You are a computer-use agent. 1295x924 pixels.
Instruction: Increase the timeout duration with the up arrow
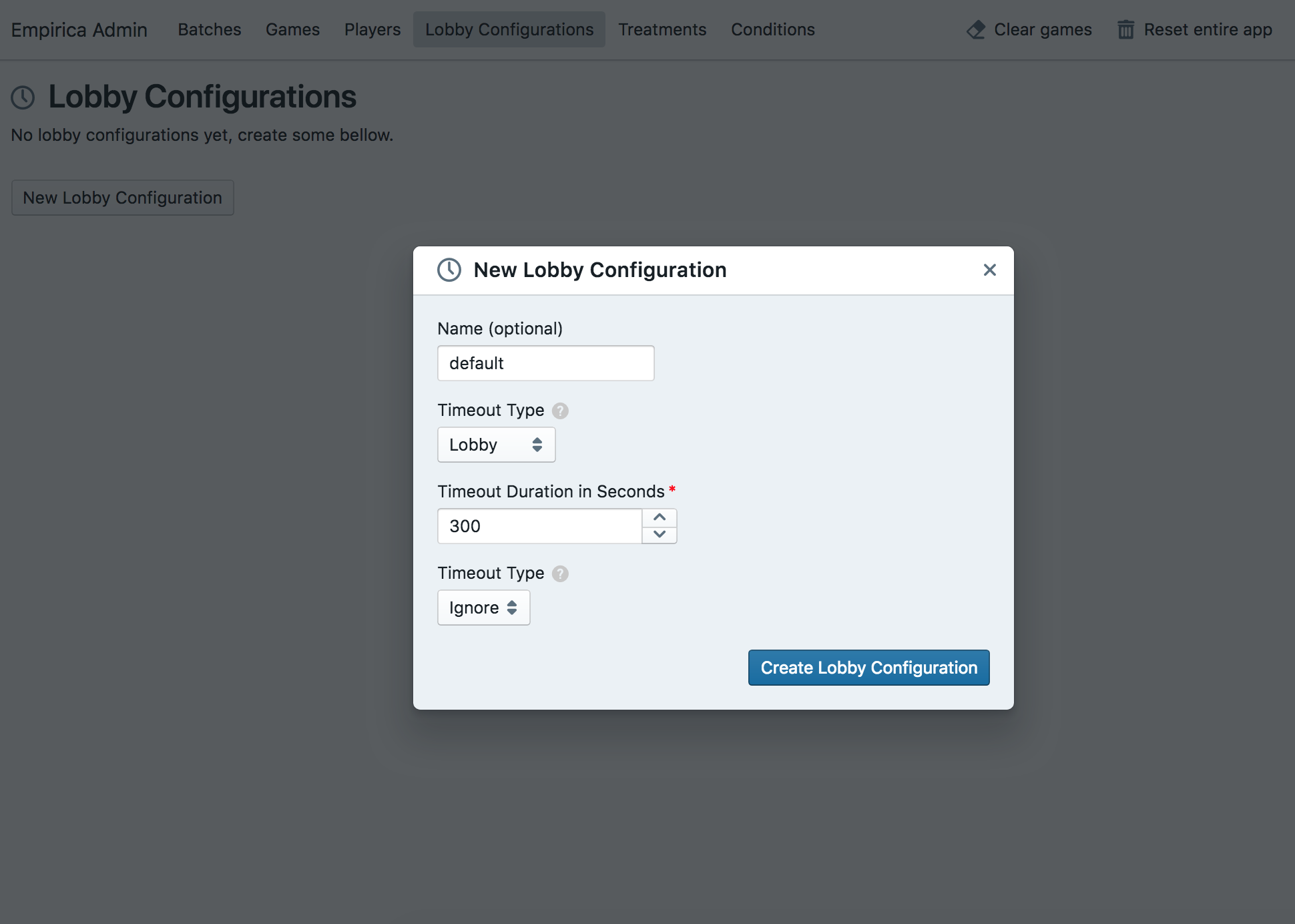660,517
